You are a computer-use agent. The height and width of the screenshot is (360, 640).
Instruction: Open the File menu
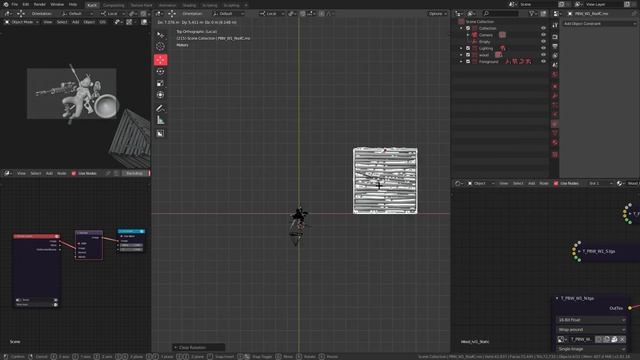pos(14,4)
